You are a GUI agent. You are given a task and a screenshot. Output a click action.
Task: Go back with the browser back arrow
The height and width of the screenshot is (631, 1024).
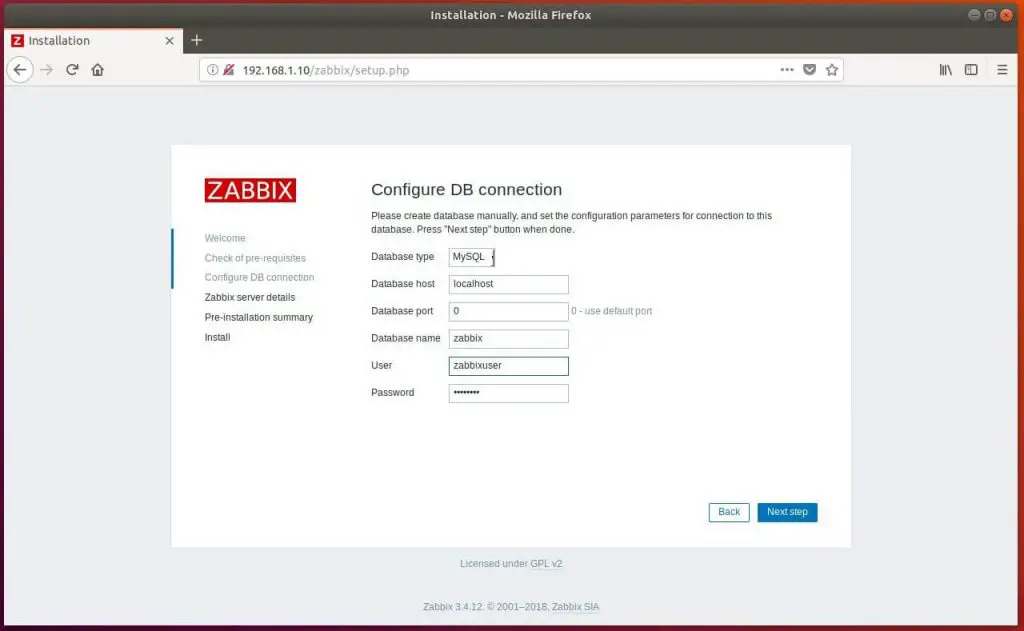(20, 70)
